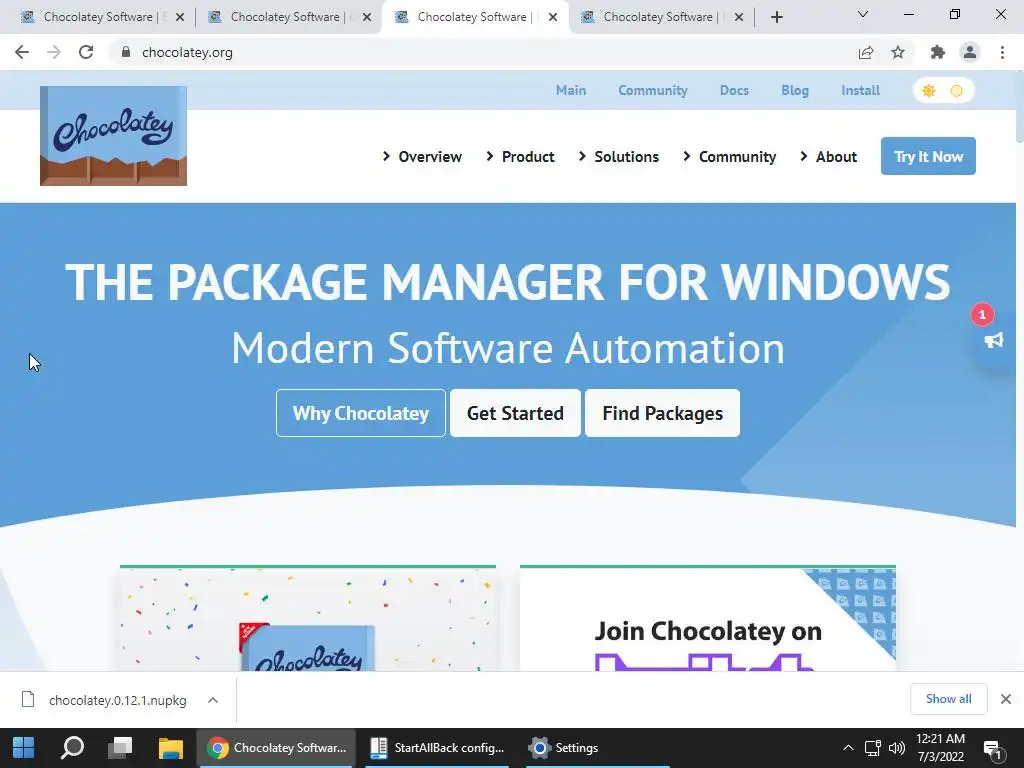
Task: Expand the Community dropdown in main nav
Action: coord(729,157)
